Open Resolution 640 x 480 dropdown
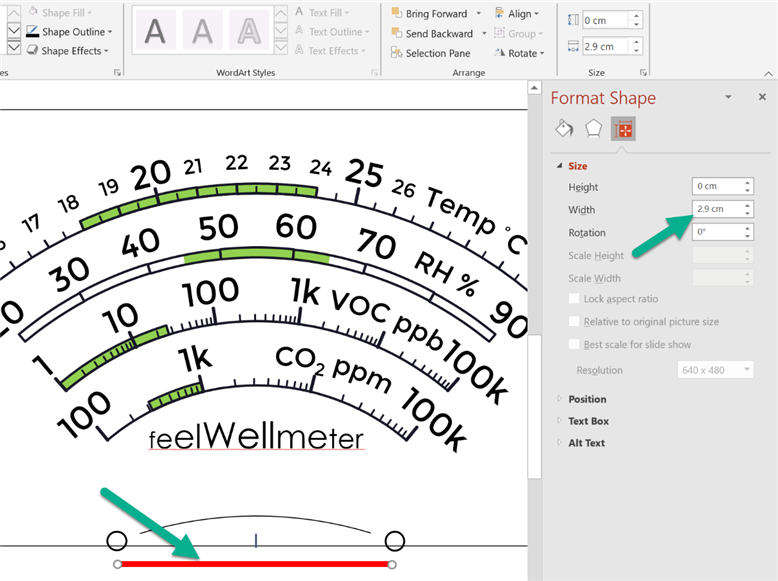The height and width of the screenshot is (581, 778). pos(715,370)
